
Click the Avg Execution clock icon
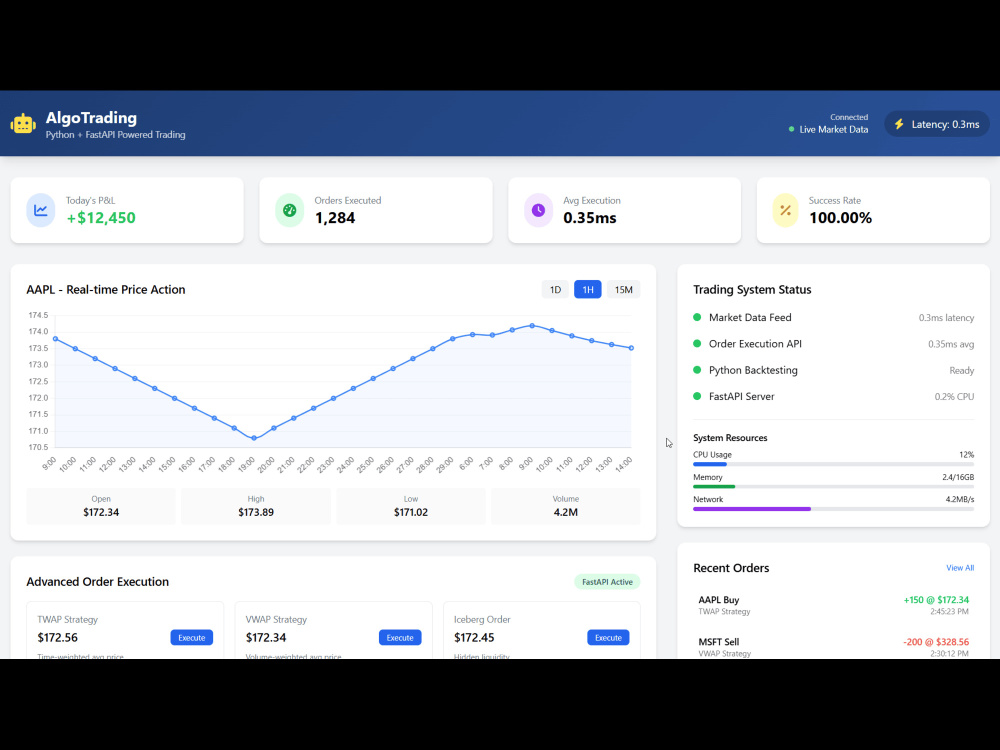tap(538, 210)
